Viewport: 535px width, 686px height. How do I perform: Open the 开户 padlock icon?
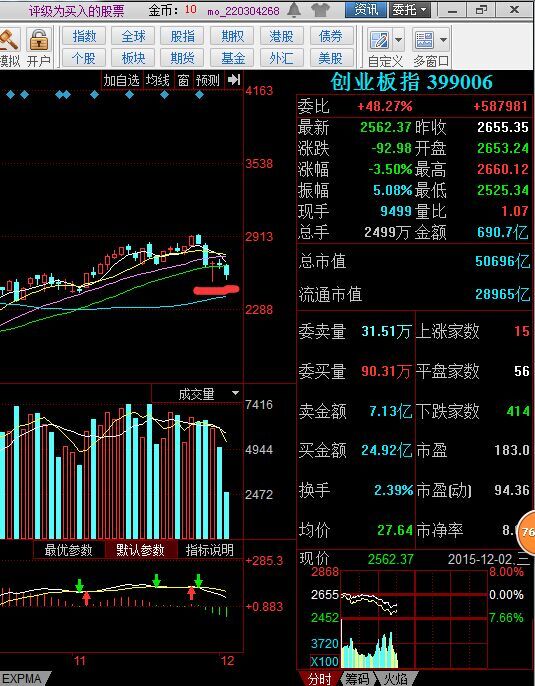tap(38, 40)
